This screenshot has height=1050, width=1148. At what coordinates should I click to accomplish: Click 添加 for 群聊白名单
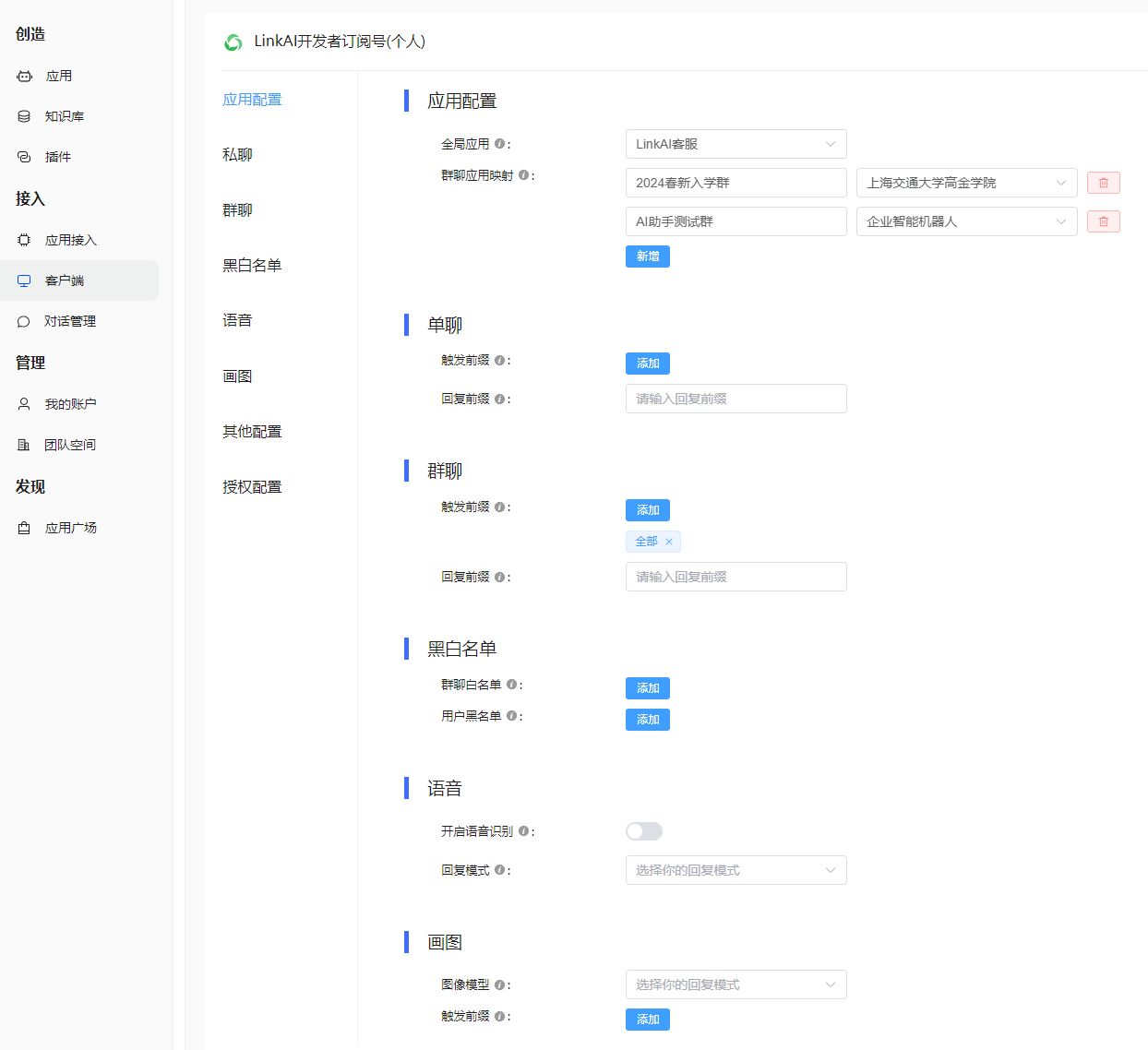pyautogui.click(x=648, y=688)
